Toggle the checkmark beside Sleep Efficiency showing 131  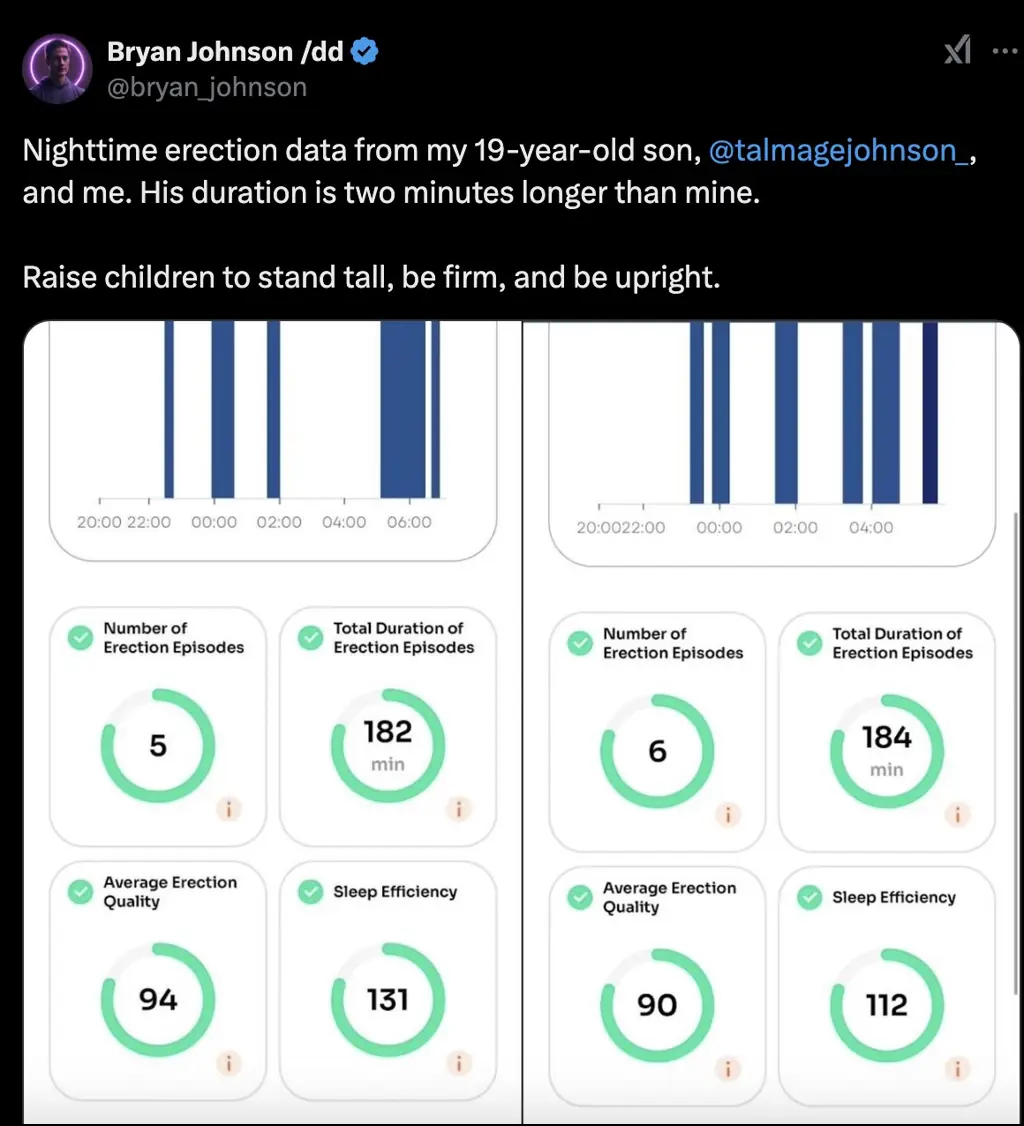coord(310,891)
